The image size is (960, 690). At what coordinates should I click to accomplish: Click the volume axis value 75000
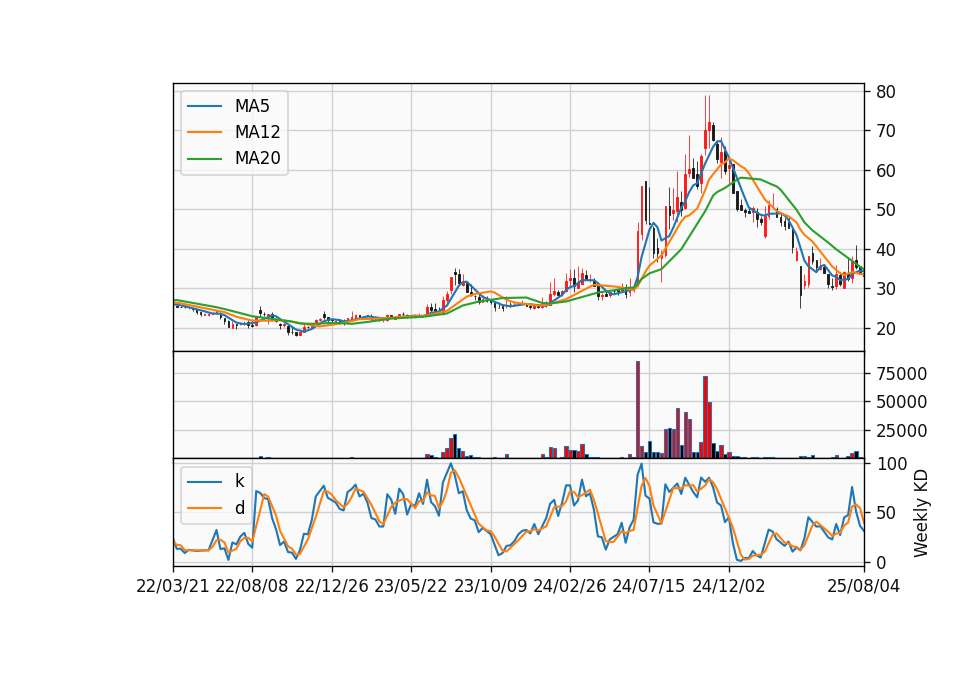(x=901, y=373)
